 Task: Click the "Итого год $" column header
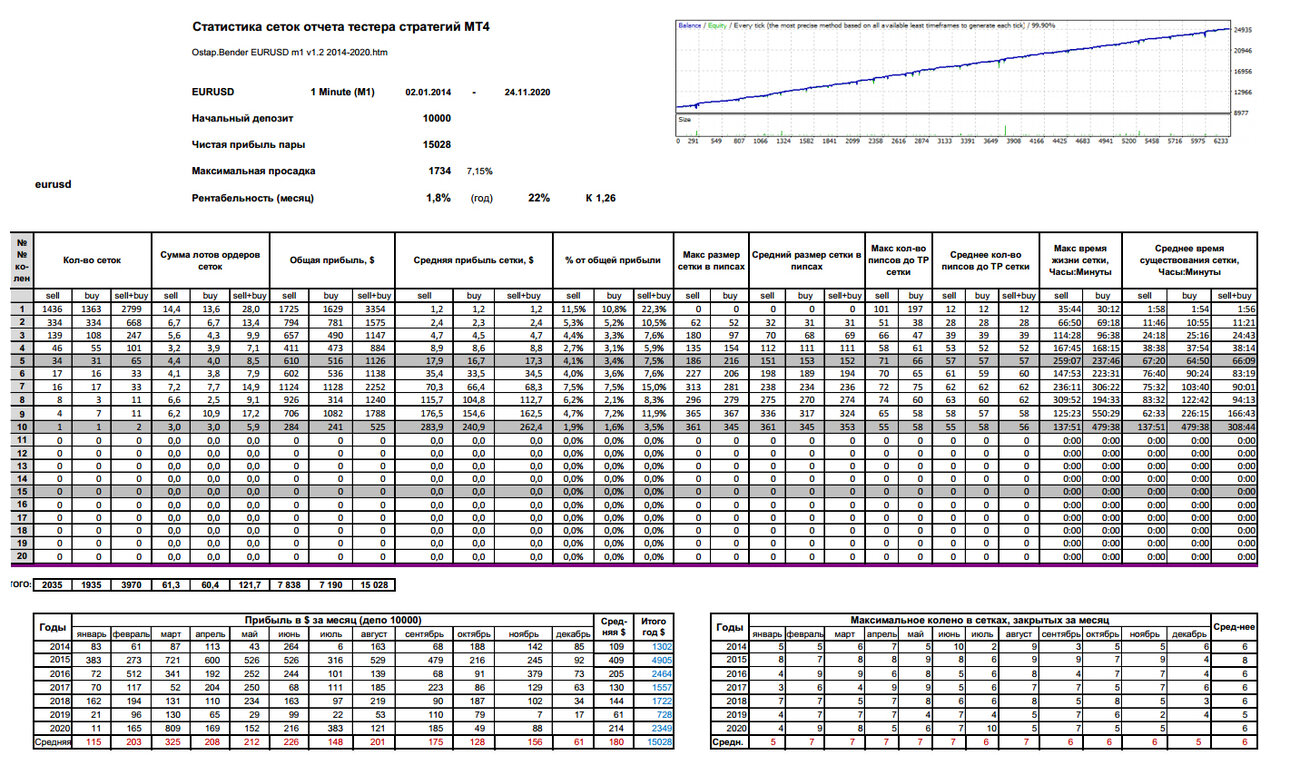(653, 627)
